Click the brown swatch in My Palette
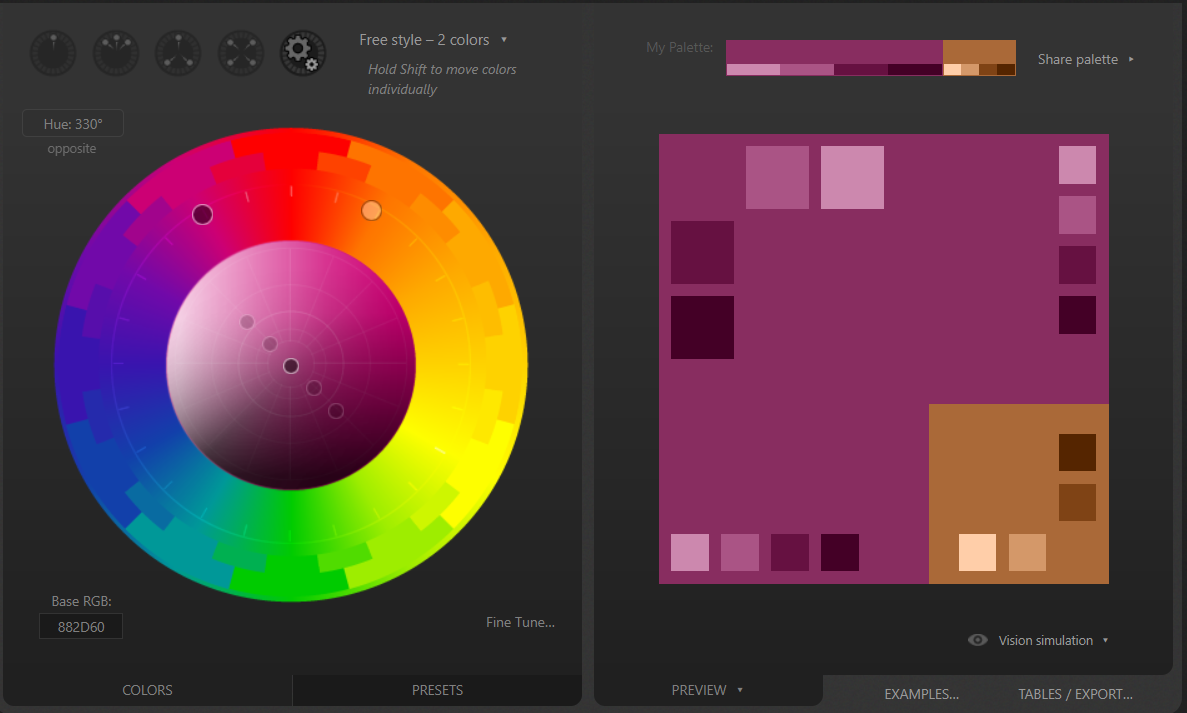Screen dimensions: 1187x713 coord(979,52)
